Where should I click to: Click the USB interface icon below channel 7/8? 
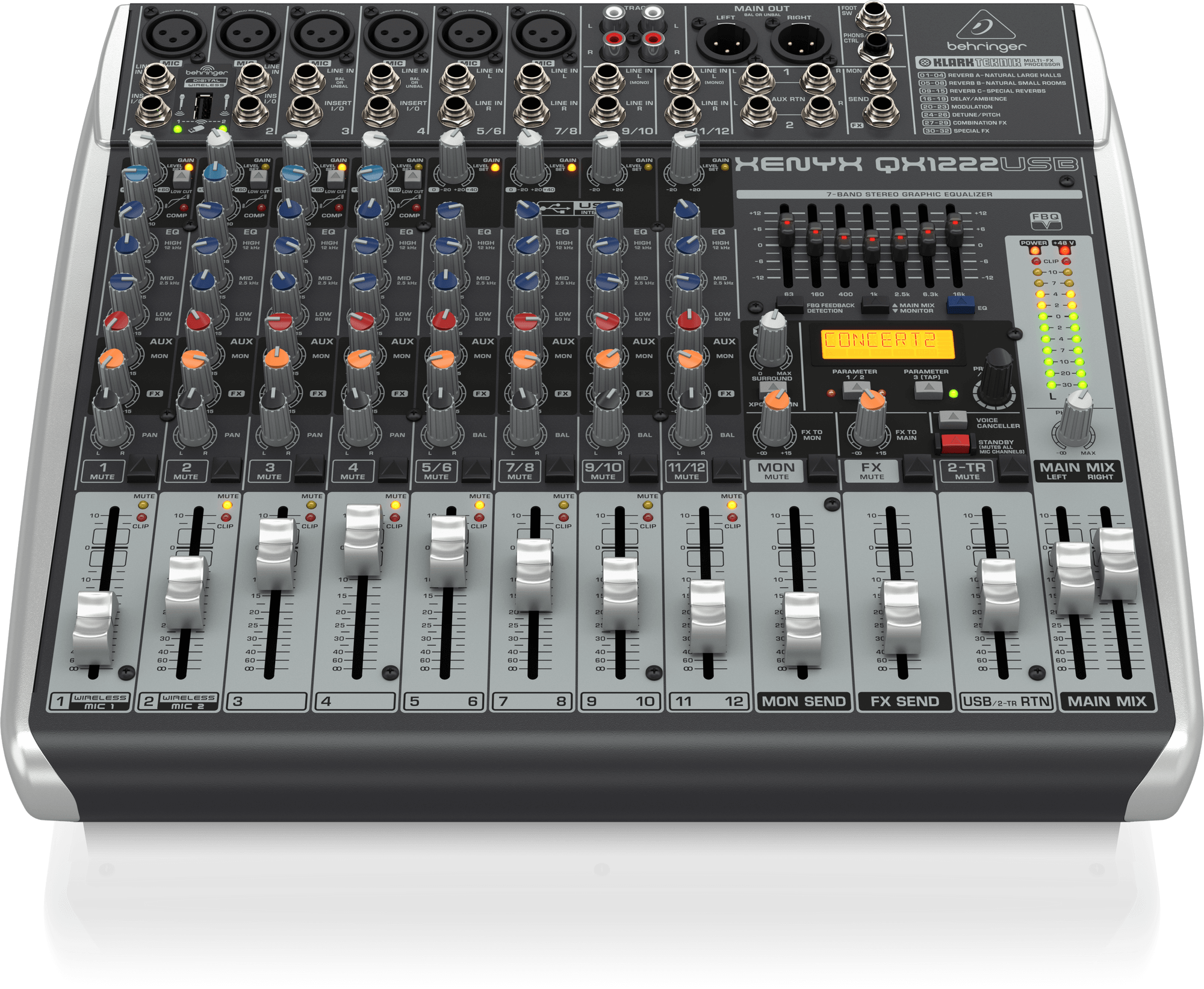557,208
